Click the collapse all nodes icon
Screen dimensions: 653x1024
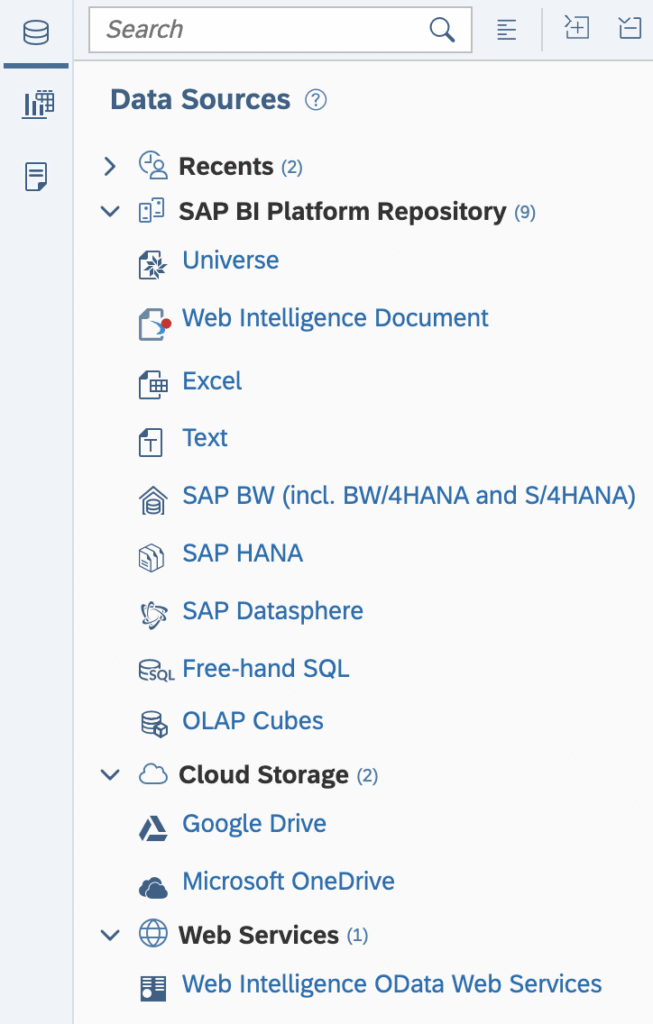coord(630,28)
